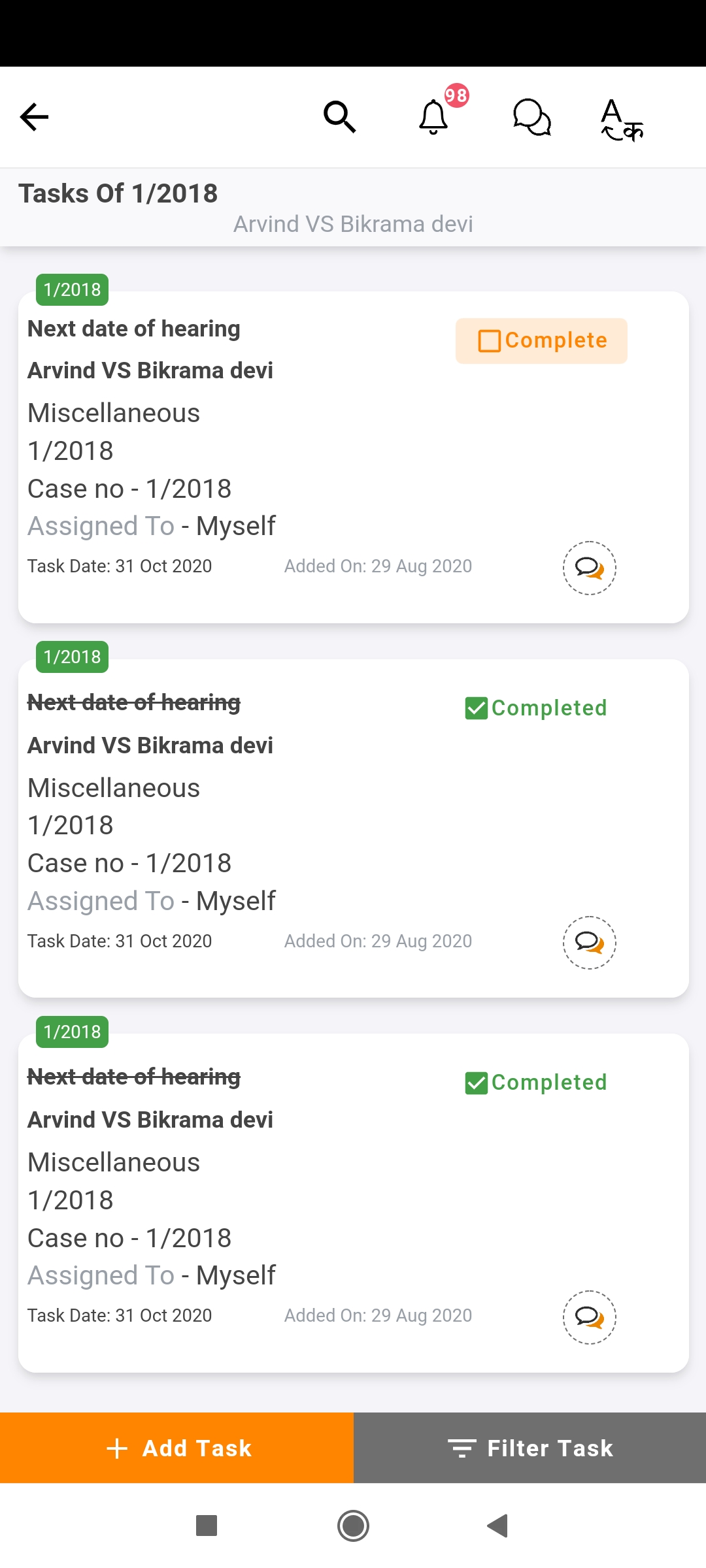
Task: Open the Filter Task options
Action: point(529,1448)
